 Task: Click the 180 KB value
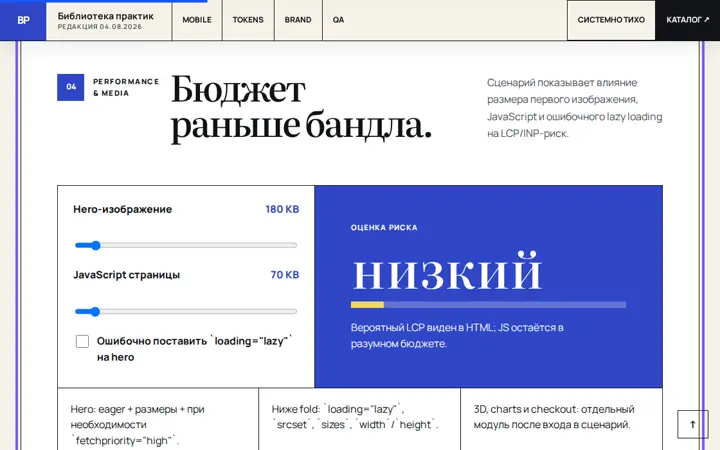pos(282,209)
